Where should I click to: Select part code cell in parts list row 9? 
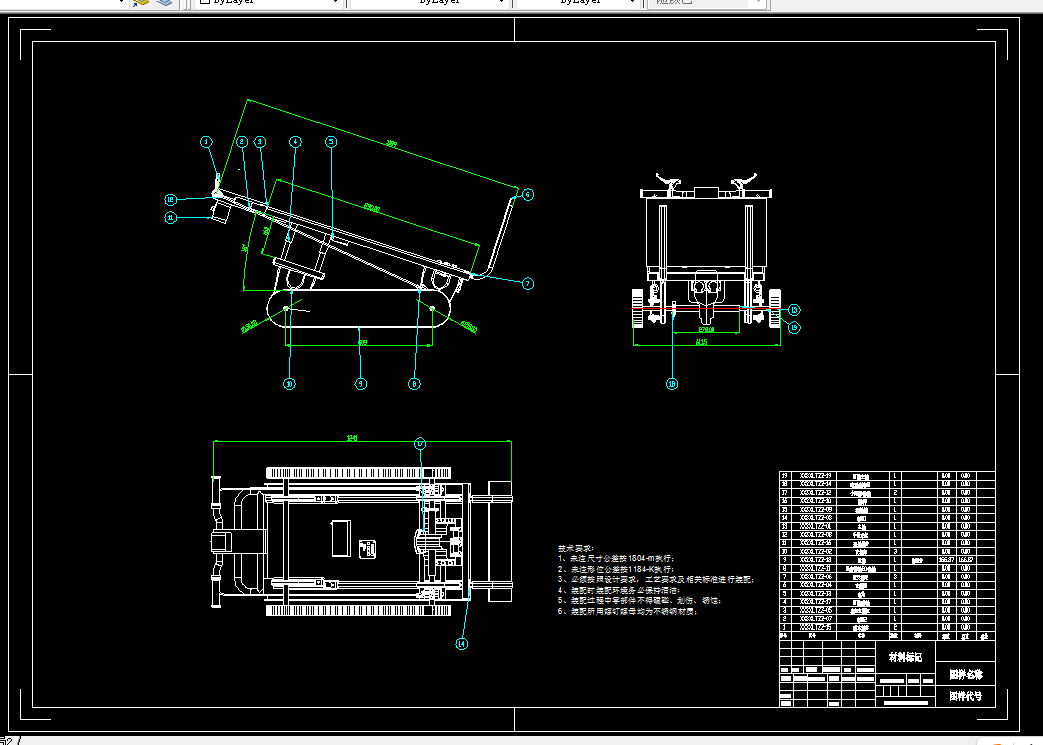pyautogui.click(x=816, y=560)
